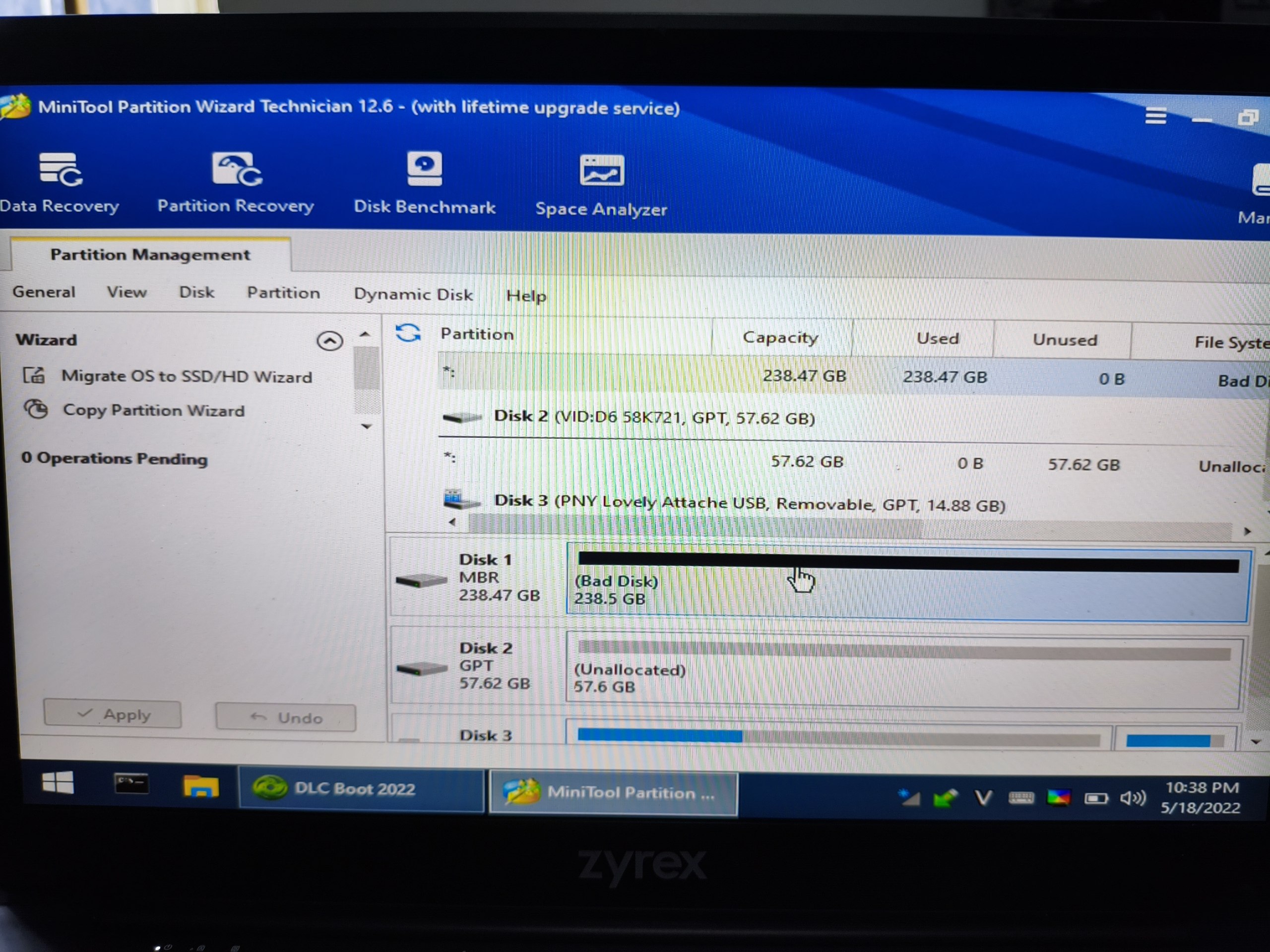Open the Help menu

coord(526,296)
